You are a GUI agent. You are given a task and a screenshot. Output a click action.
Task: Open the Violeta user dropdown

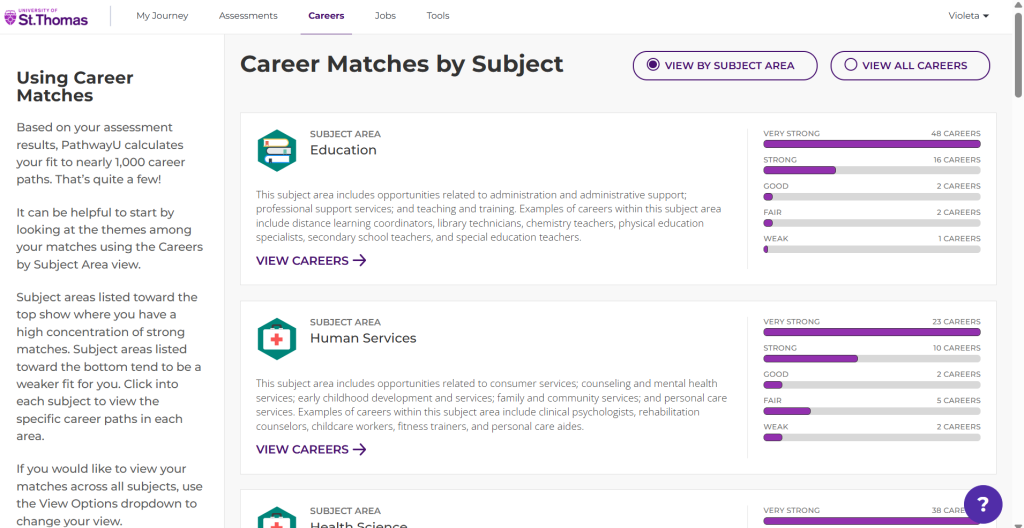pyautogui.click(x=968, y=16)
